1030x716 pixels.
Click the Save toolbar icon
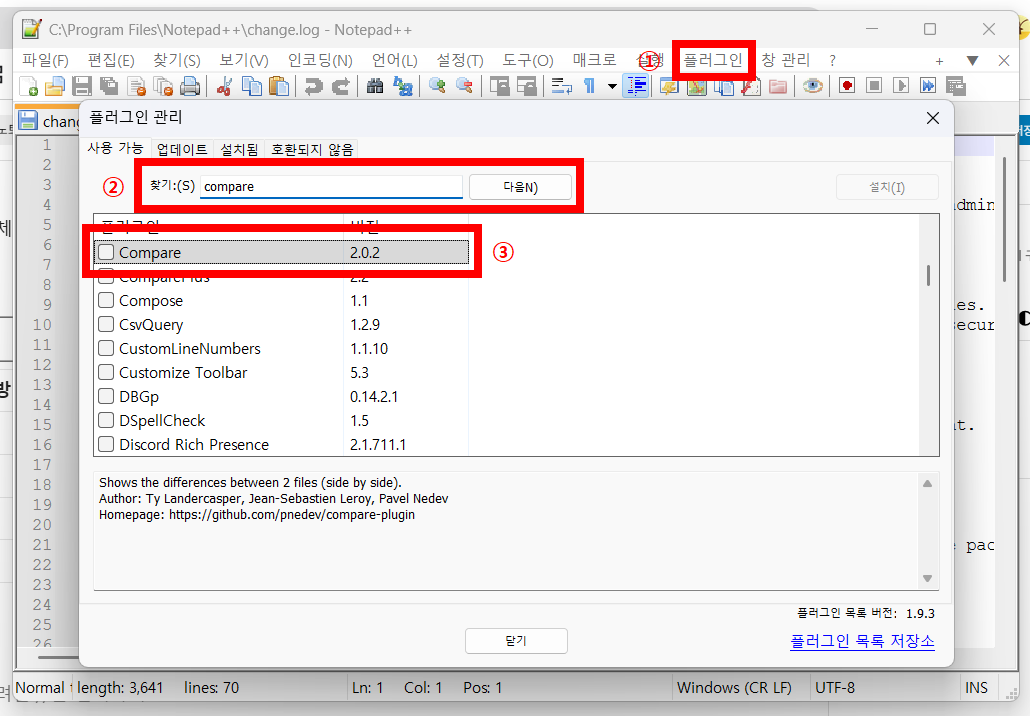82,86
